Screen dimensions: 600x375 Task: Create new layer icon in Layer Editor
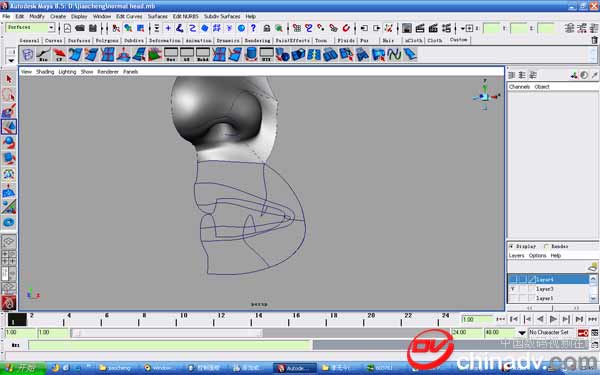click(593, 266)
